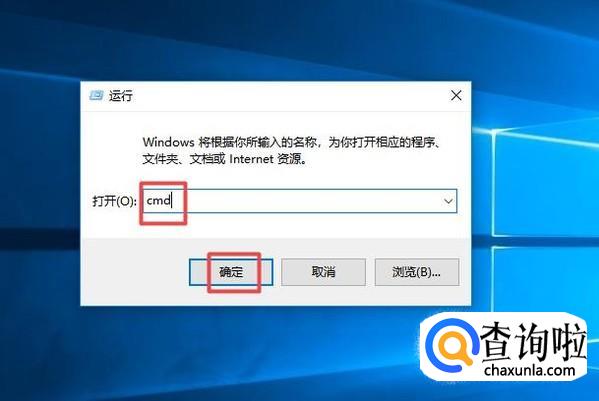Click the 查询啦 watermark text
The image size is (599, 401).
(533, 341)
